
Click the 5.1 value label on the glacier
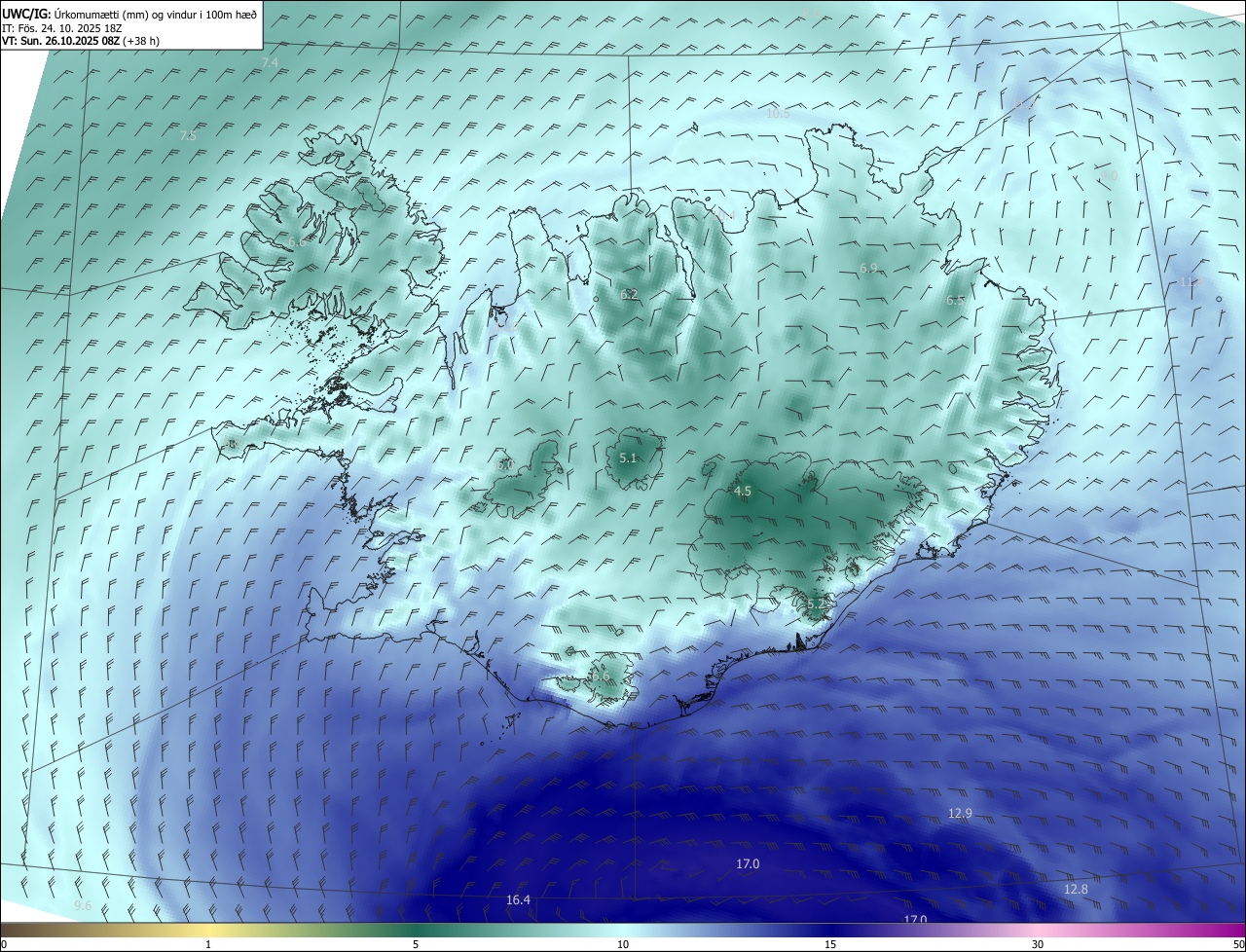click(628, 458)
